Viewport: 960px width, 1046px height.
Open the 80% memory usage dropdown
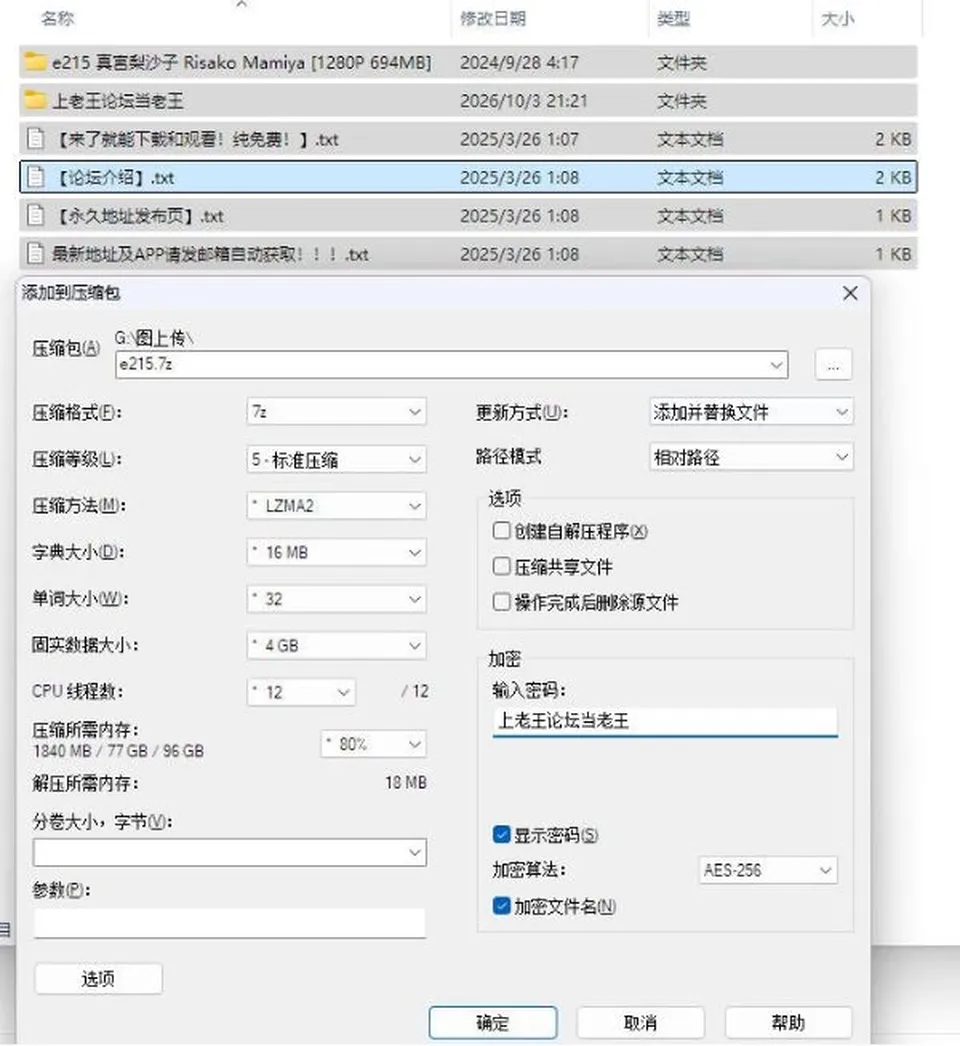pos(374,744)
